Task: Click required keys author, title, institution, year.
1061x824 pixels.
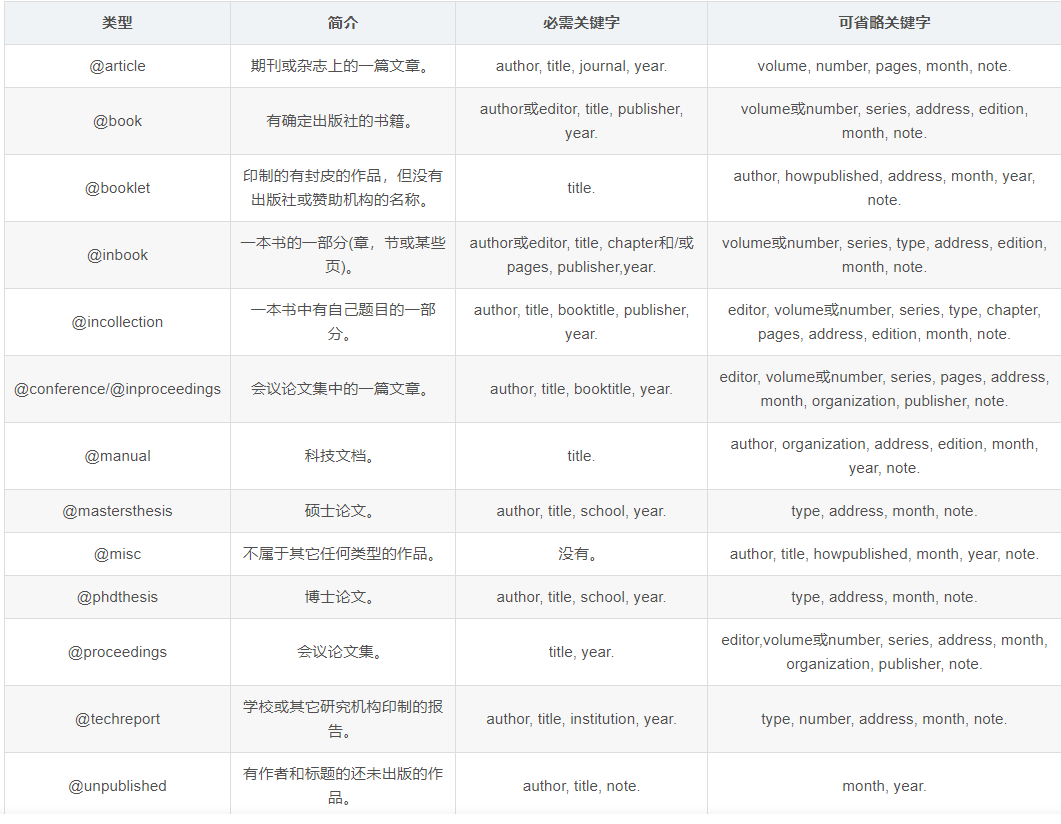Action: pyautogui.click(x=581, y=719)
